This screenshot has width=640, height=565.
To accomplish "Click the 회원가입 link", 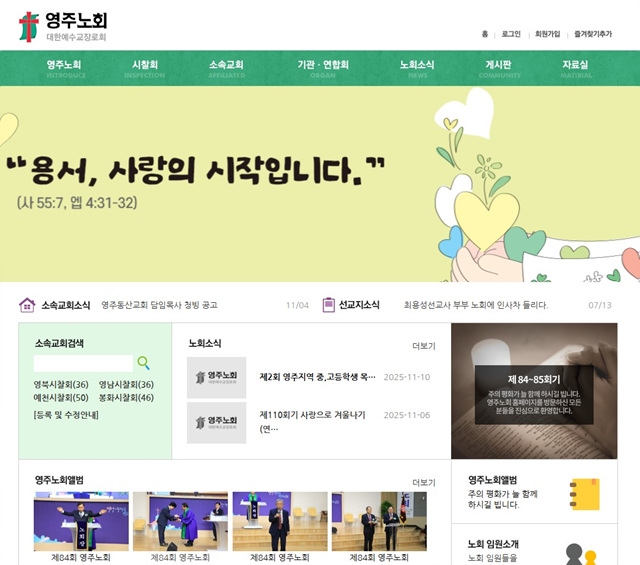I will coord(547,34).
